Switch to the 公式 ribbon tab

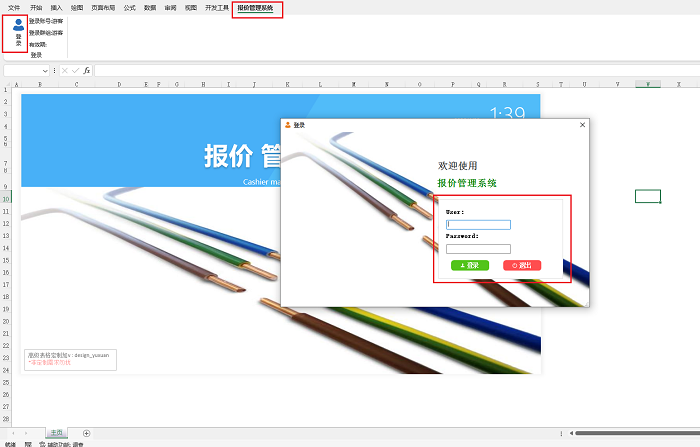pos(129,8)
